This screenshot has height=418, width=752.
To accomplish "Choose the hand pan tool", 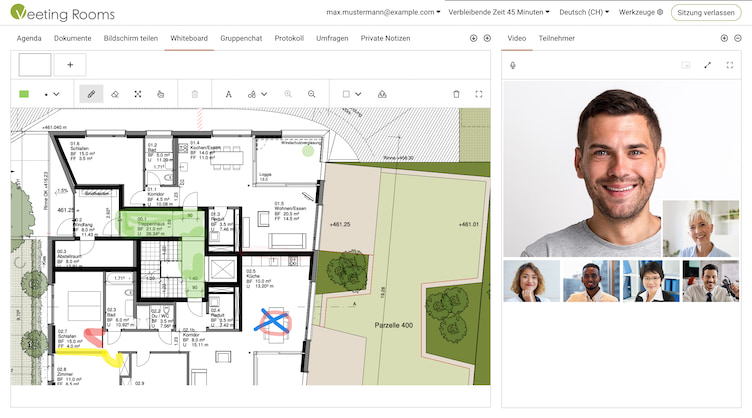I will [161, 94].
